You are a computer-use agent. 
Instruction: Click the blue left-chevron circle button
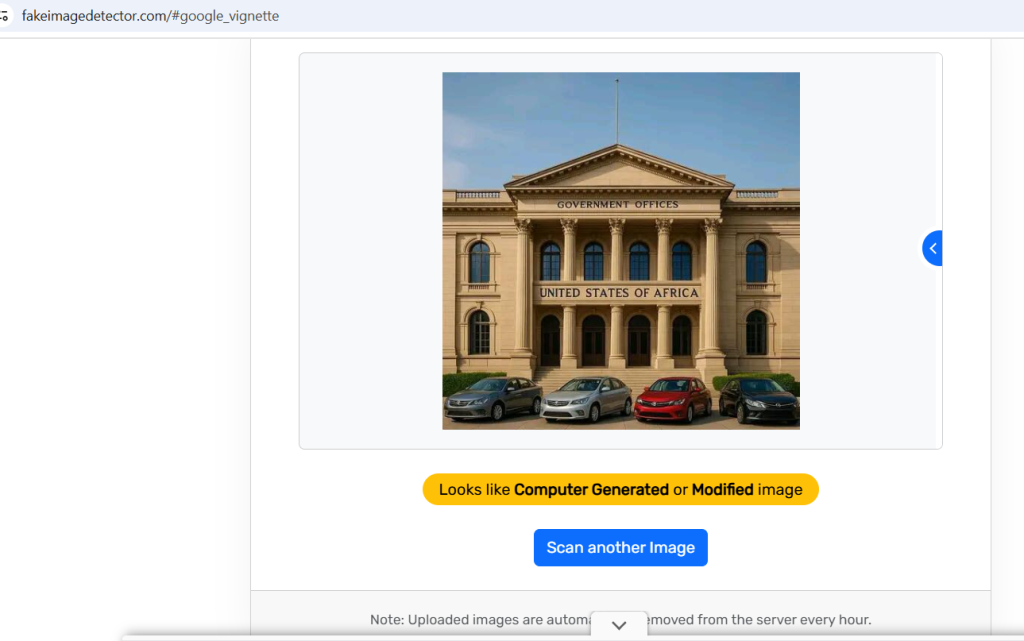click(933, 248)
